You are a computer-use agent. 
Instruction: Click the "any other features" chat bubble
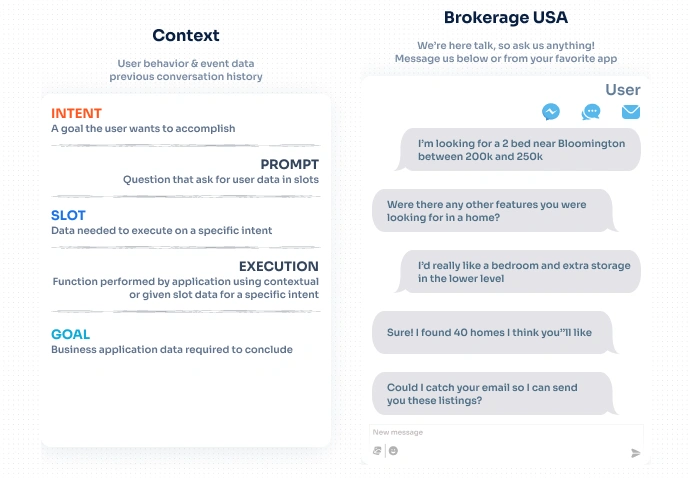coord(486,211)
